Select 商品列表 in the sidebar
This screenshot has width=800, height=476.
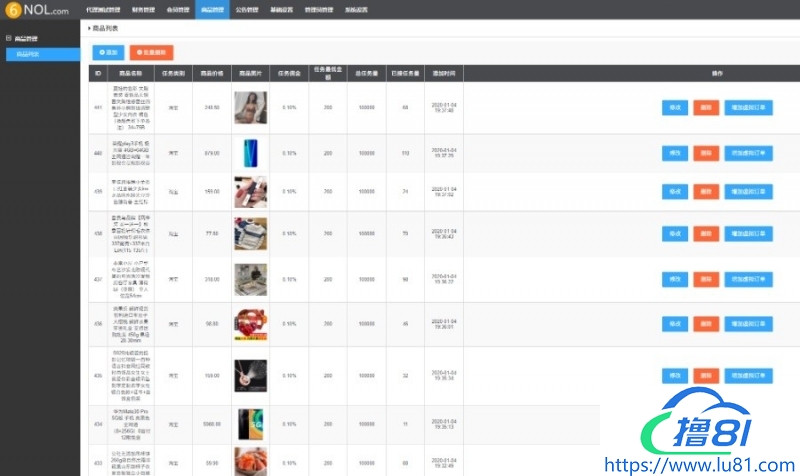click(x=29, y=54)
